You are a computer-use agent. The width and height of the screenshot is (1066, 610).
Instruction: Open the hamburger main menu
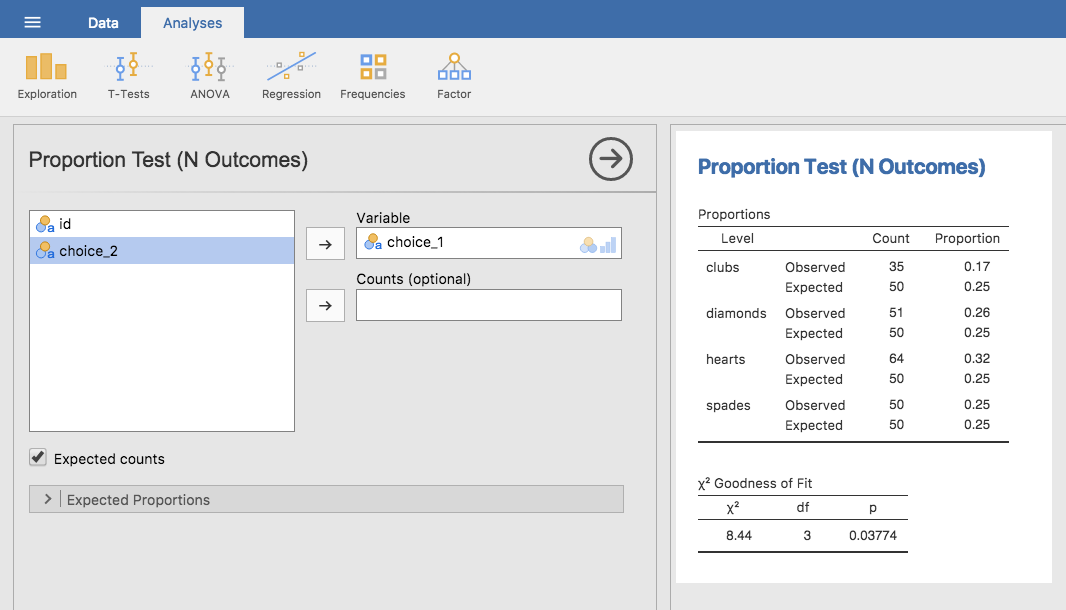click(33, 22)
